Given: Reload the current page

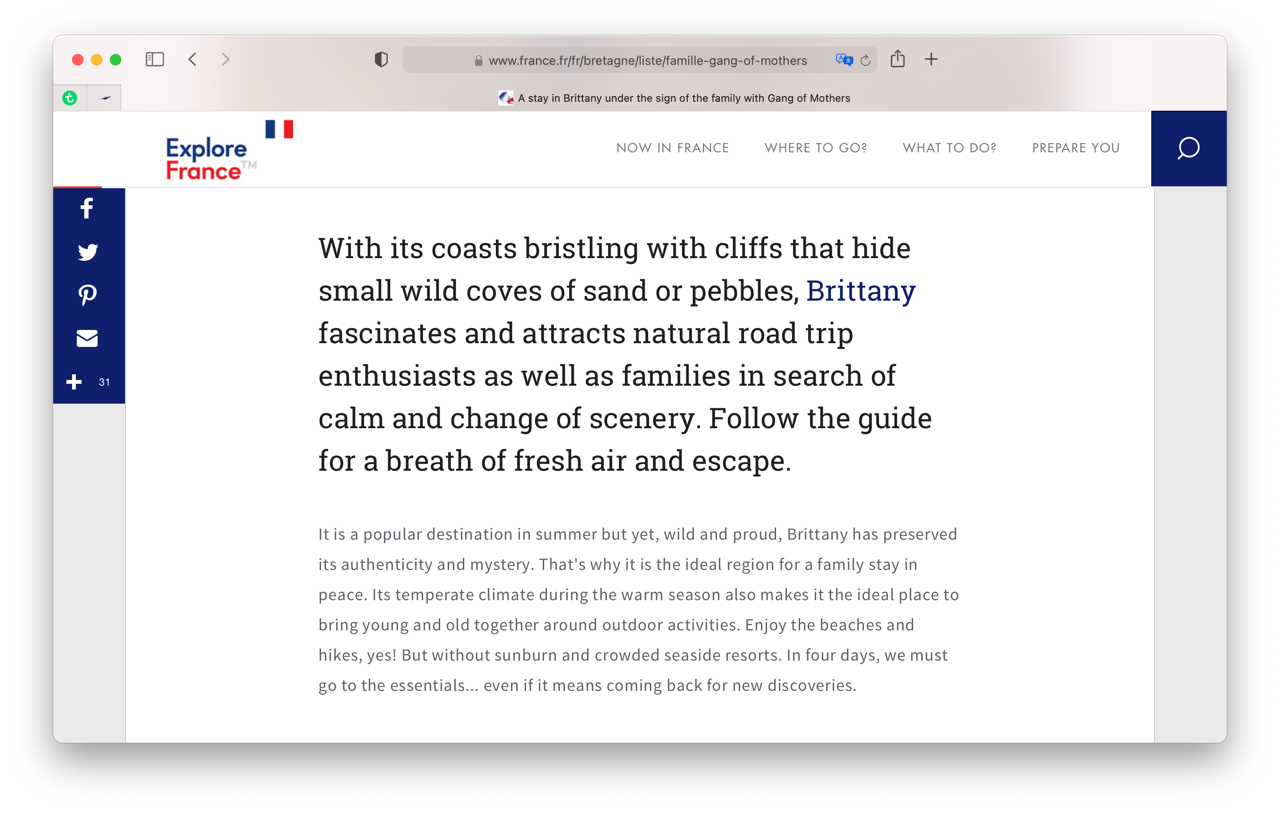Looking at the screenshot, I should click(x=866, y=60).
